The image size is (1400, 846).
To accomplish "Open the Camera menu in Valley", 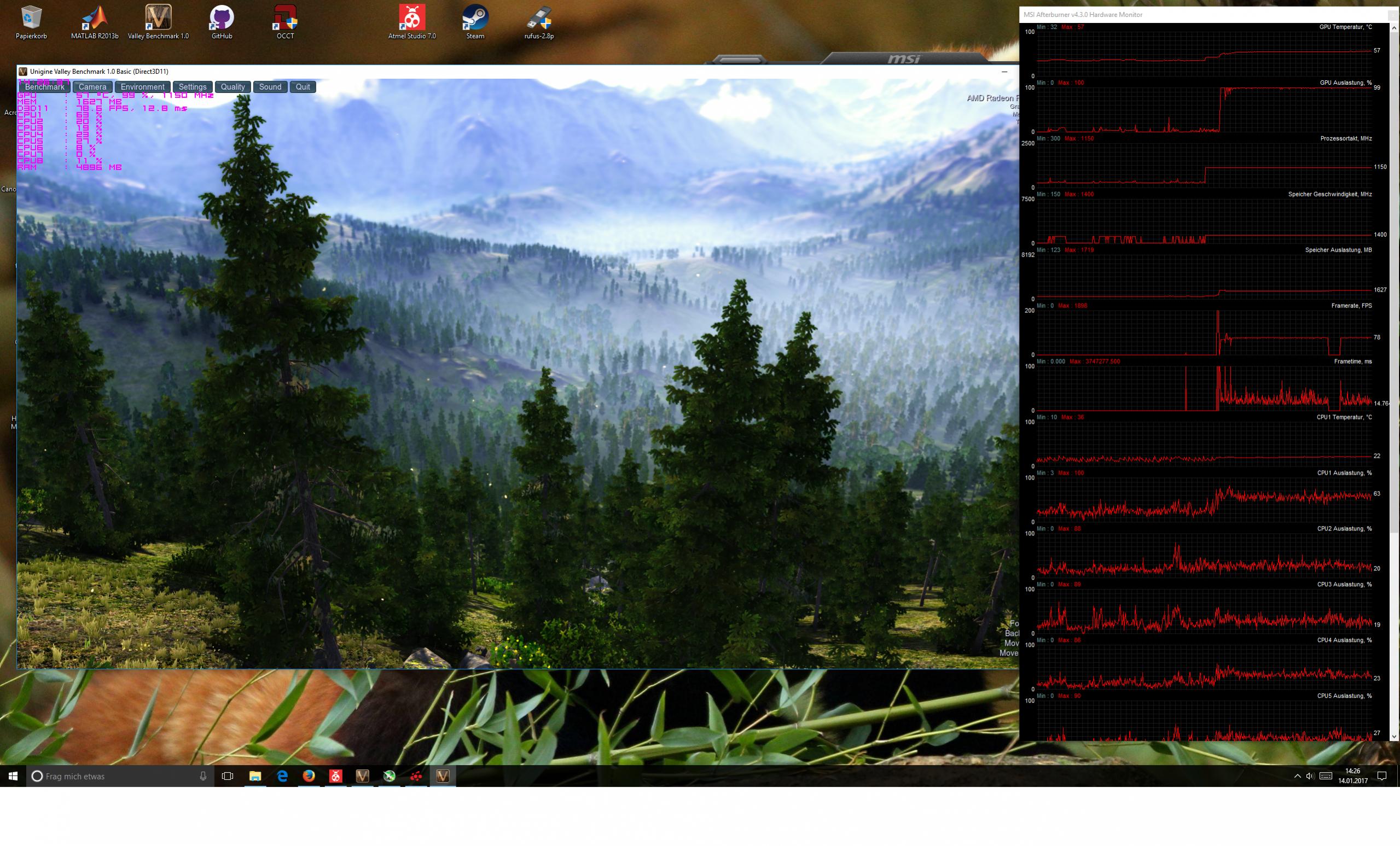I will point(92,87).
